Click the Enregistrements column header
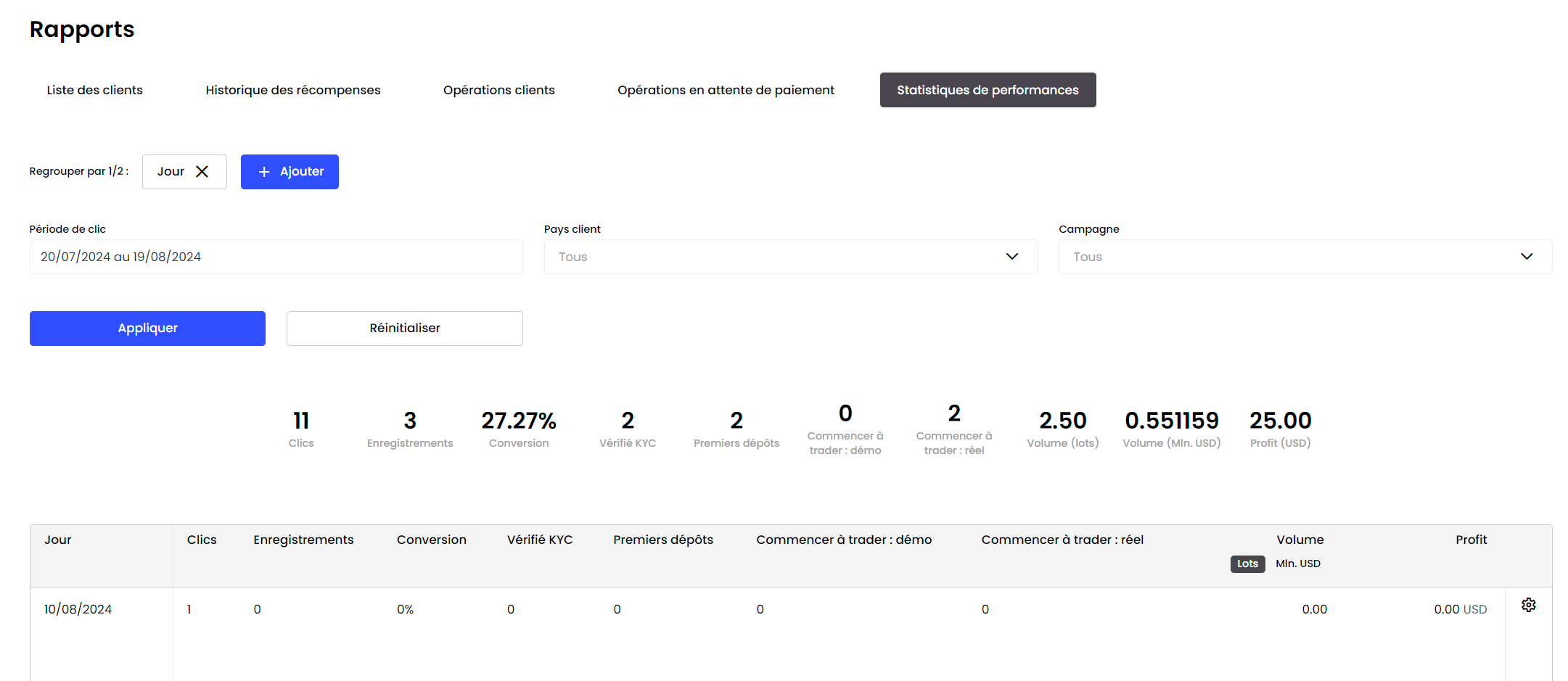 pyautogui.click(x=303, y=540)
